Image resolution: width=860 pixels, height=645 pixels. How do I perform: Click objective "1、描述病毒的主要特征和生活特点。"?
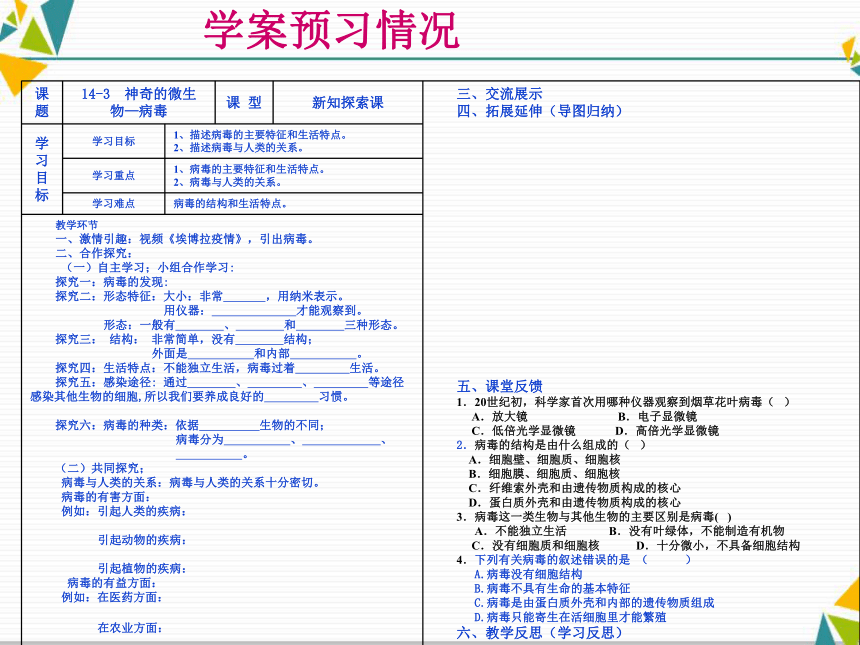coord(260,134)
